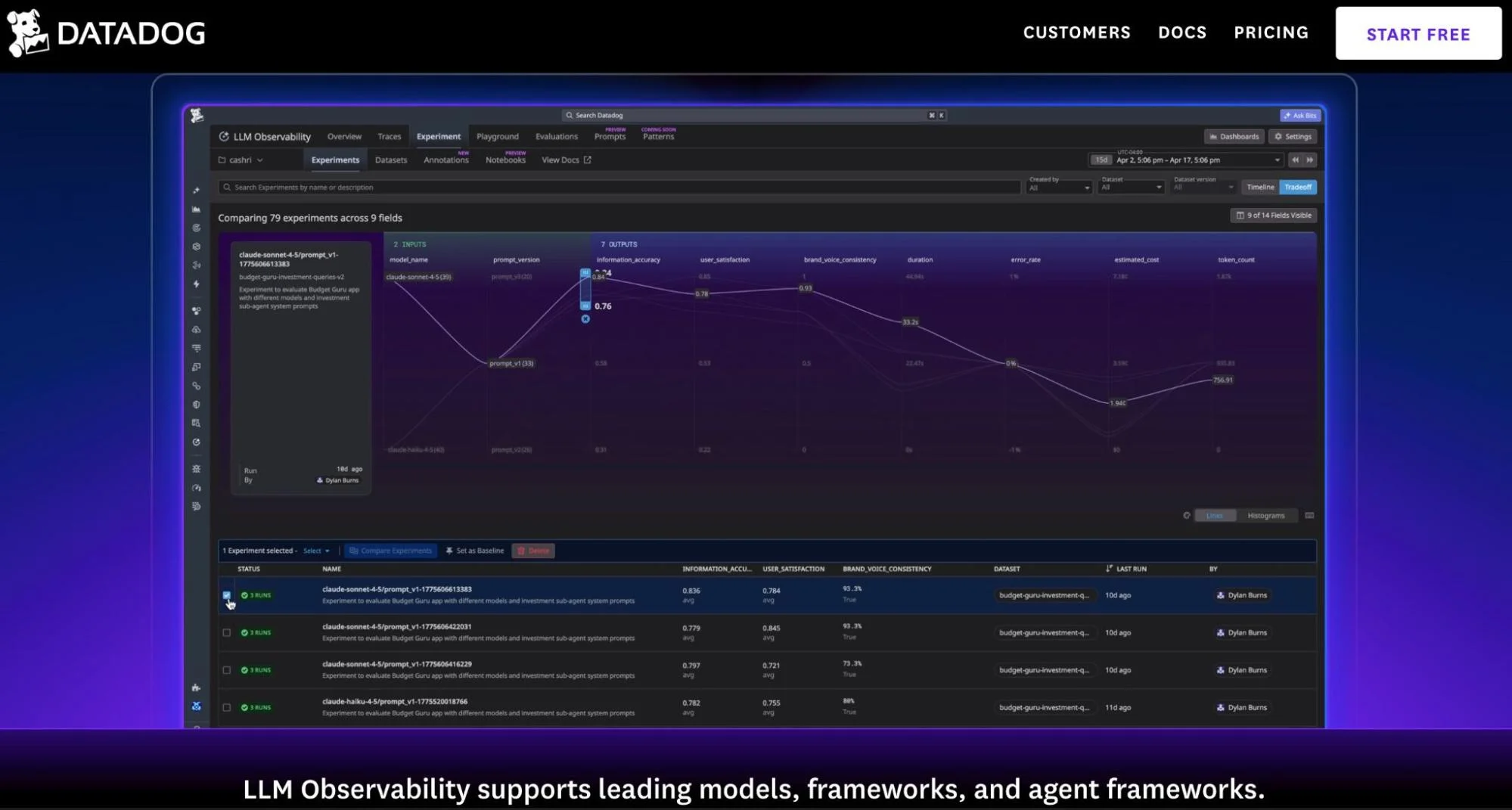Click the blue X remove-filter icon on information_accuracy axis
This screenshot has width=1512, height=810.
pyautogui.click(x=585, y=319)
